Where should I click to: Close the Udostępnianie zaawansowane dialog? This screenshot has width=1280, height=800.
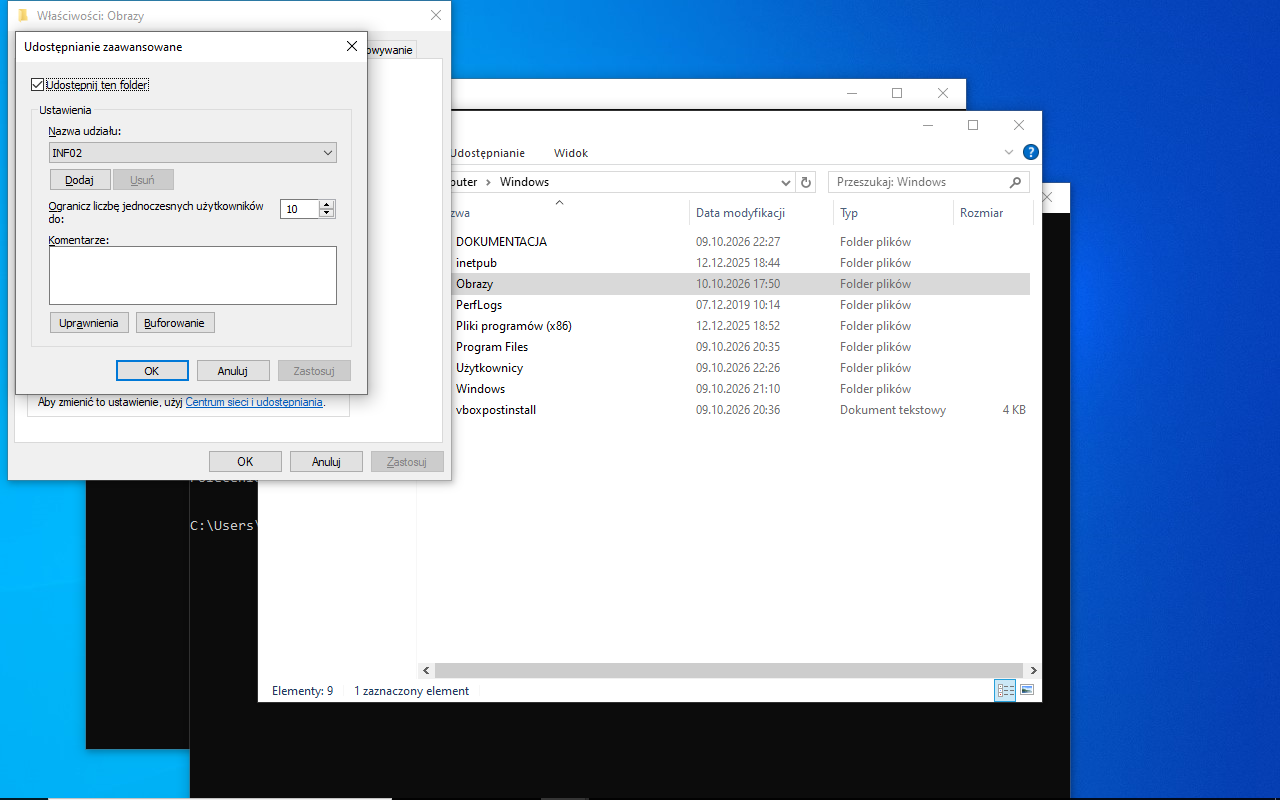tap(352, 46)
